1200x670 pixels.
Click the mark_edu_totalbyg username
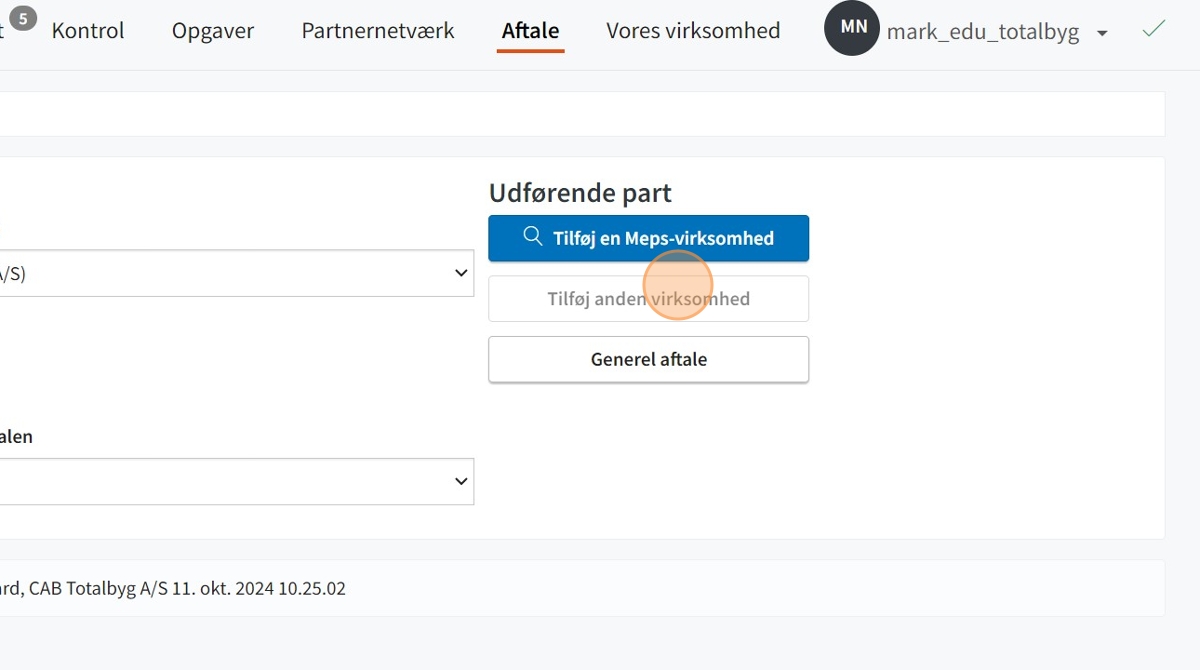(983, 32)
